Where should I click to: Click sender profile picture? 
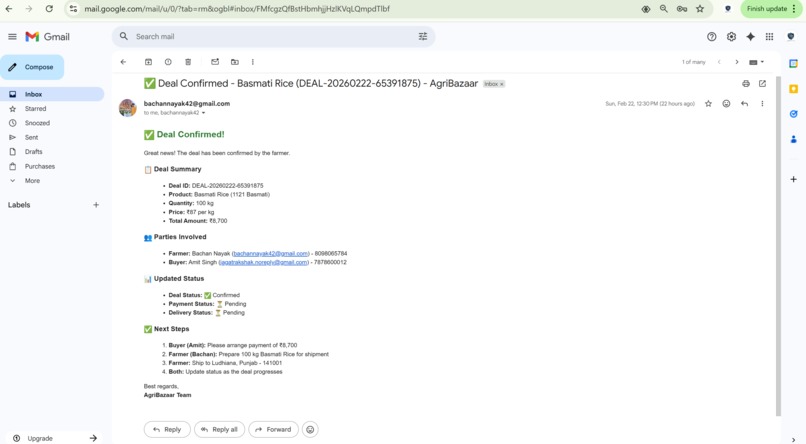tap(127, 108)
